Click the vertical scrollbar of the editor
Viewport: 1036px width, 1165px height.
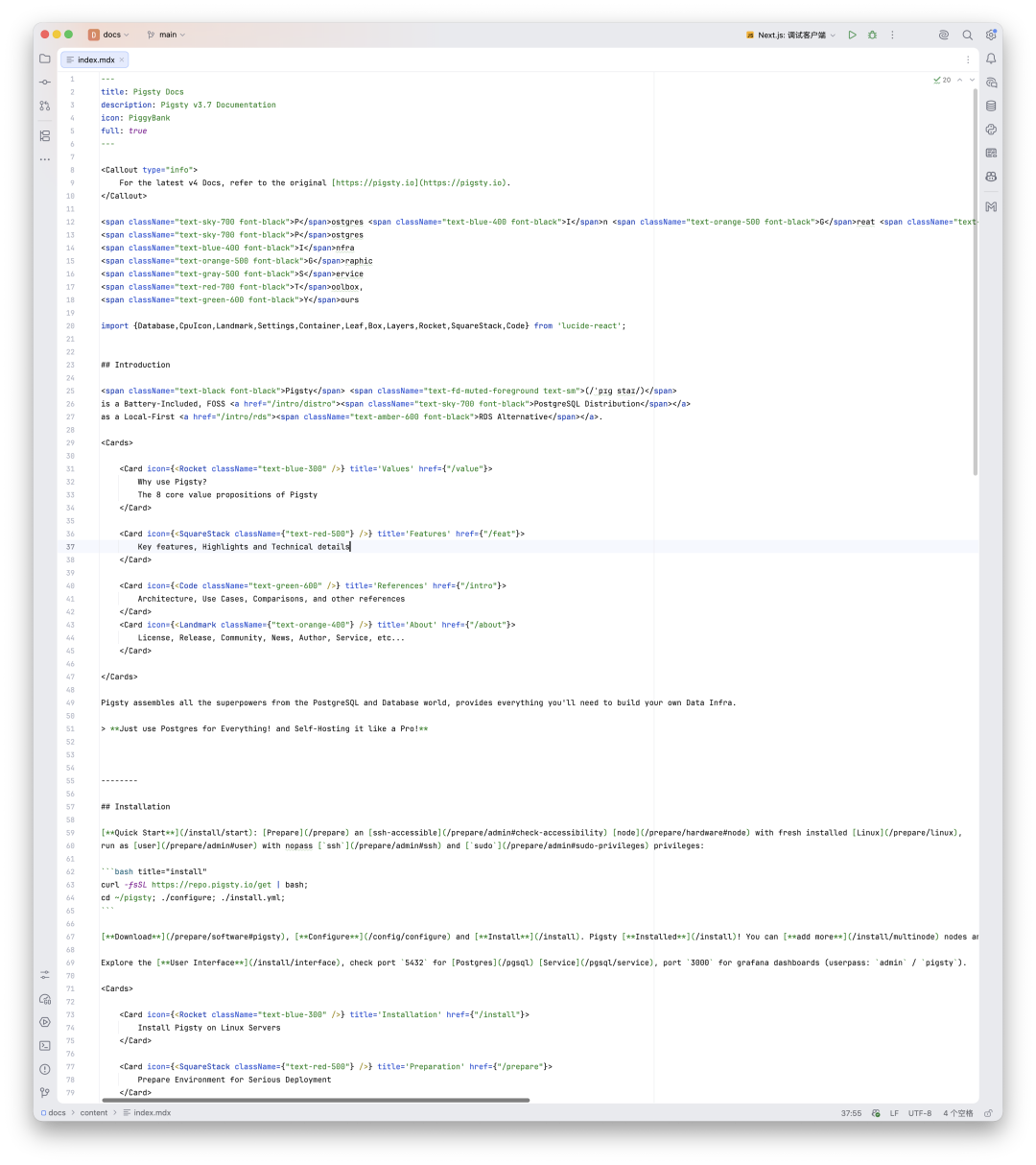click(976, 282)
